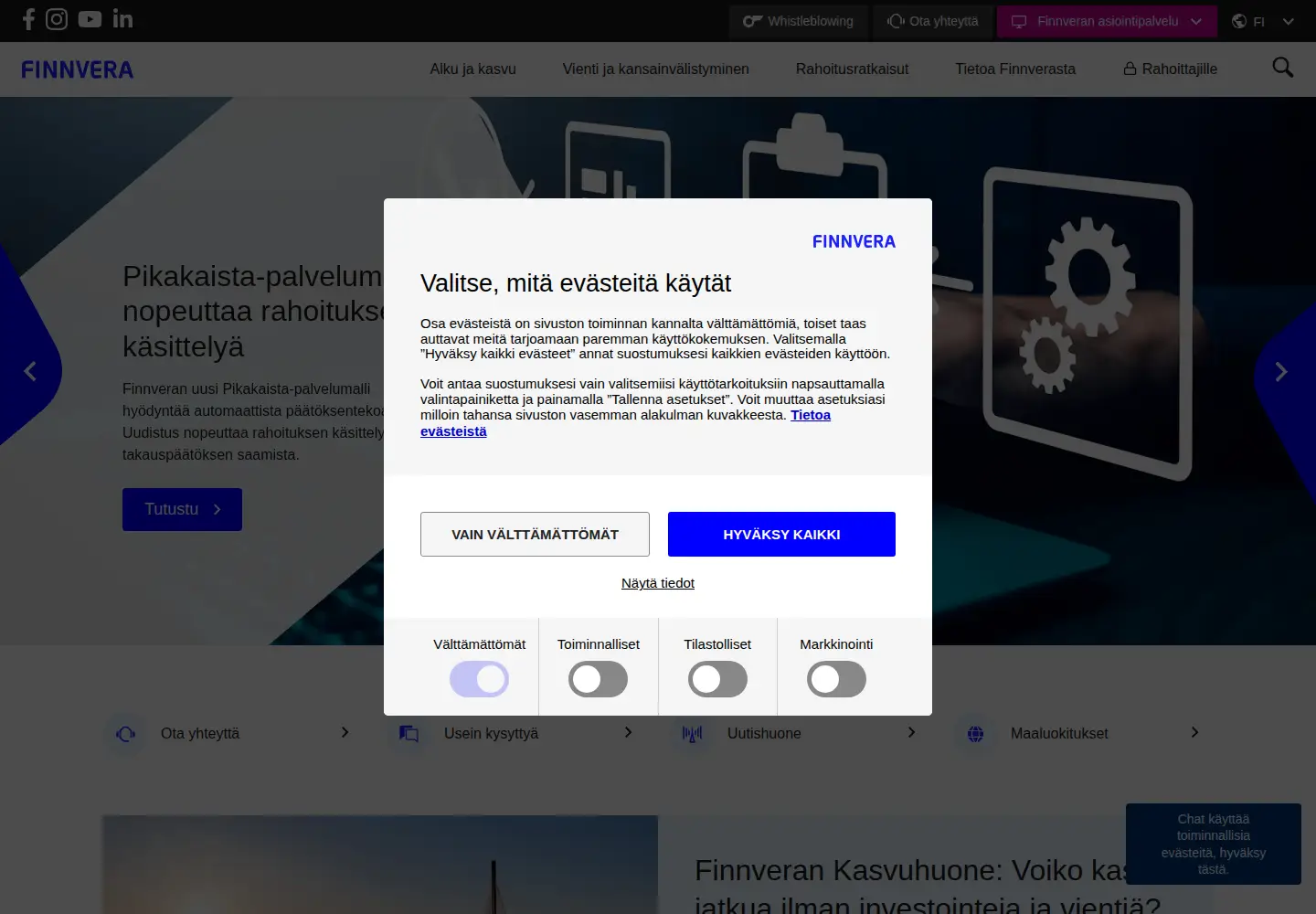The width and height of the screenshot is (1316, 914).
Task: Click the Whistleblowing button in top bar
Action: 798,21
